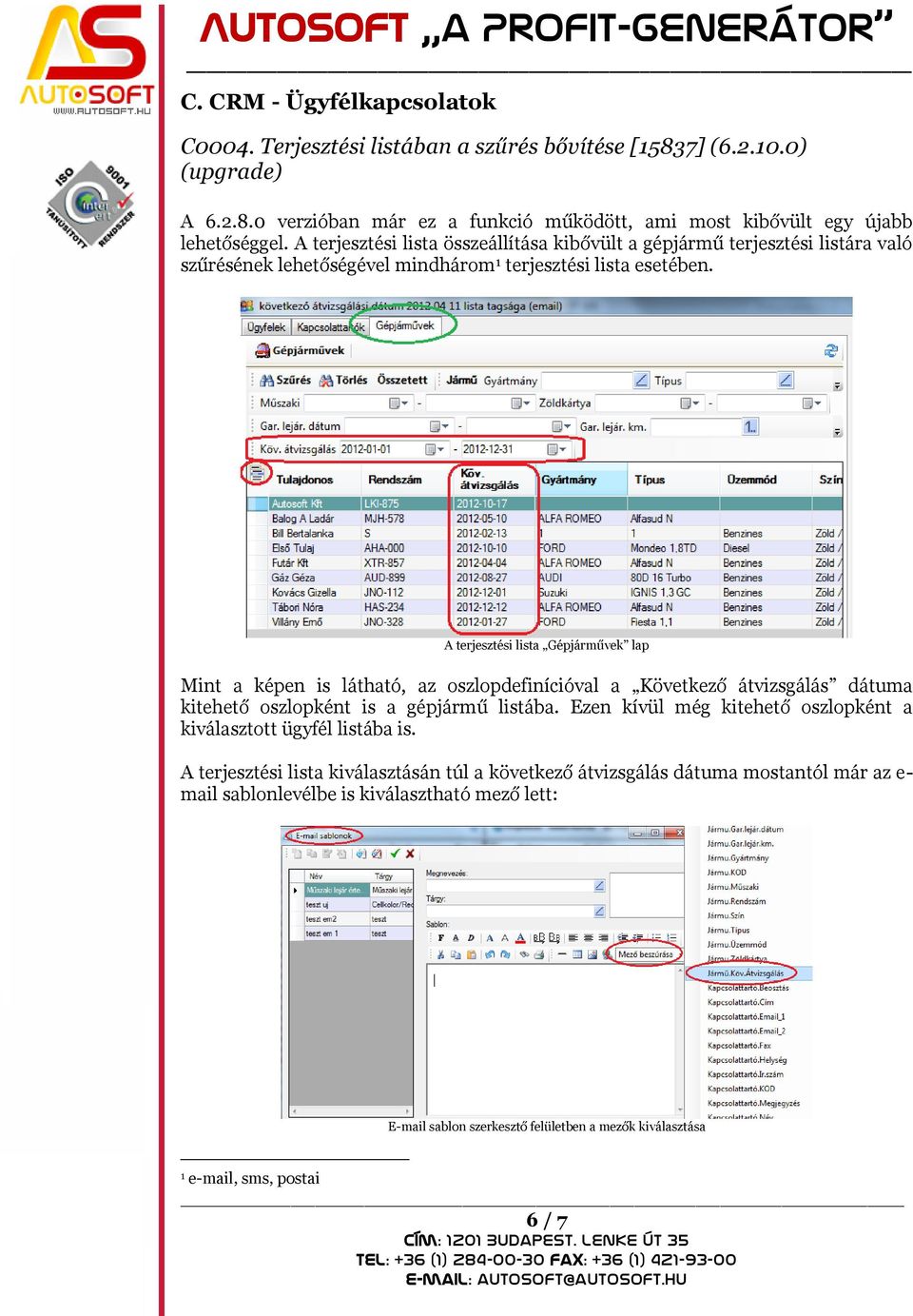Image resolution: width=913 pixels, height=1316 pixels.
Task: Click the Redo icon in the editor toolbar
Action: tap(504, 954)
